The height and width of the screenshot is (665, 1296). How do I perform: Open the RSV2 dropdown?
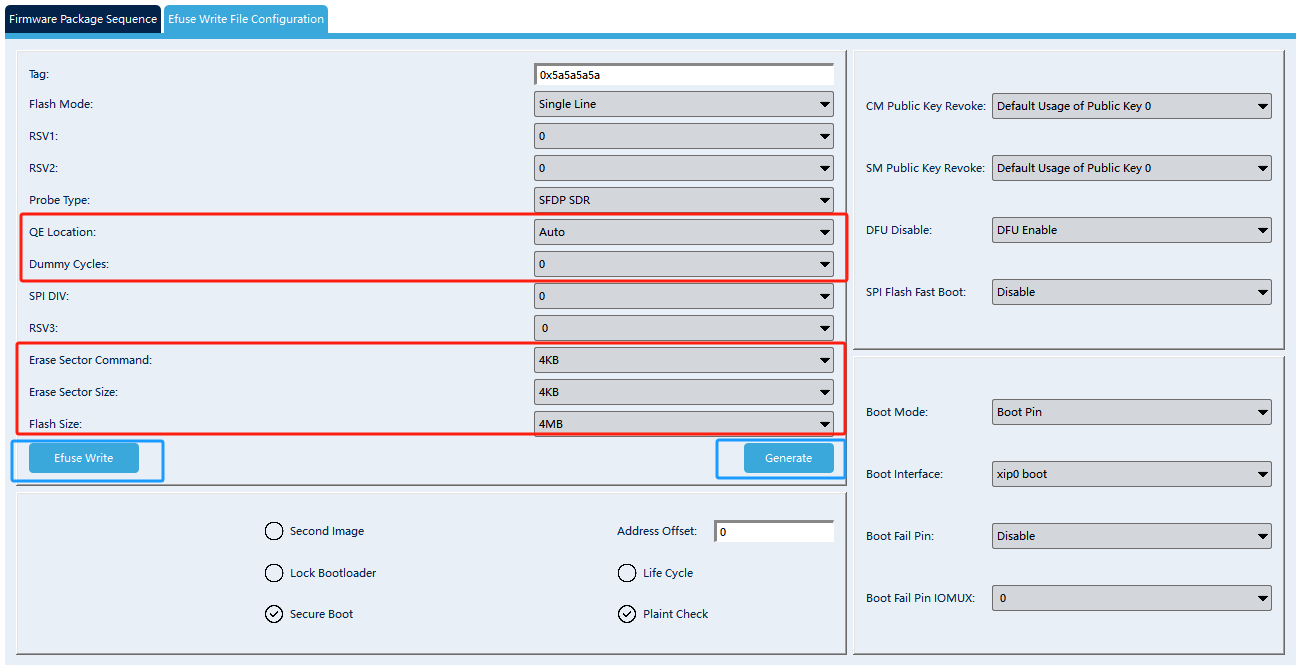[684, 168]
